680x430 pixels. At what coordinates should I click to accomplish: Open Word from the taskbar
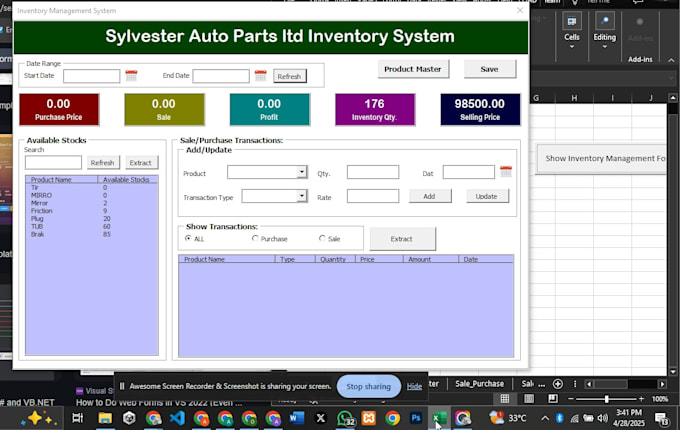297,418
